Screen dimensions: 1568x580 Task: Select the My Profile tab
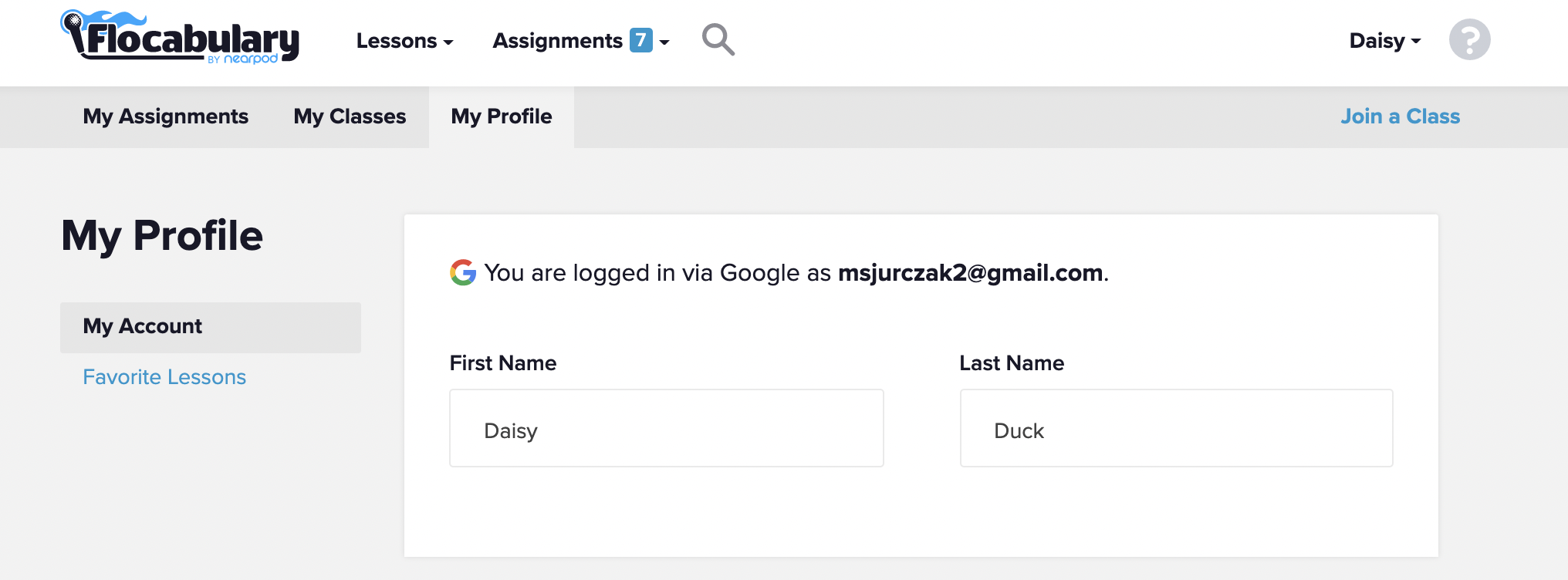pos(502,116)
